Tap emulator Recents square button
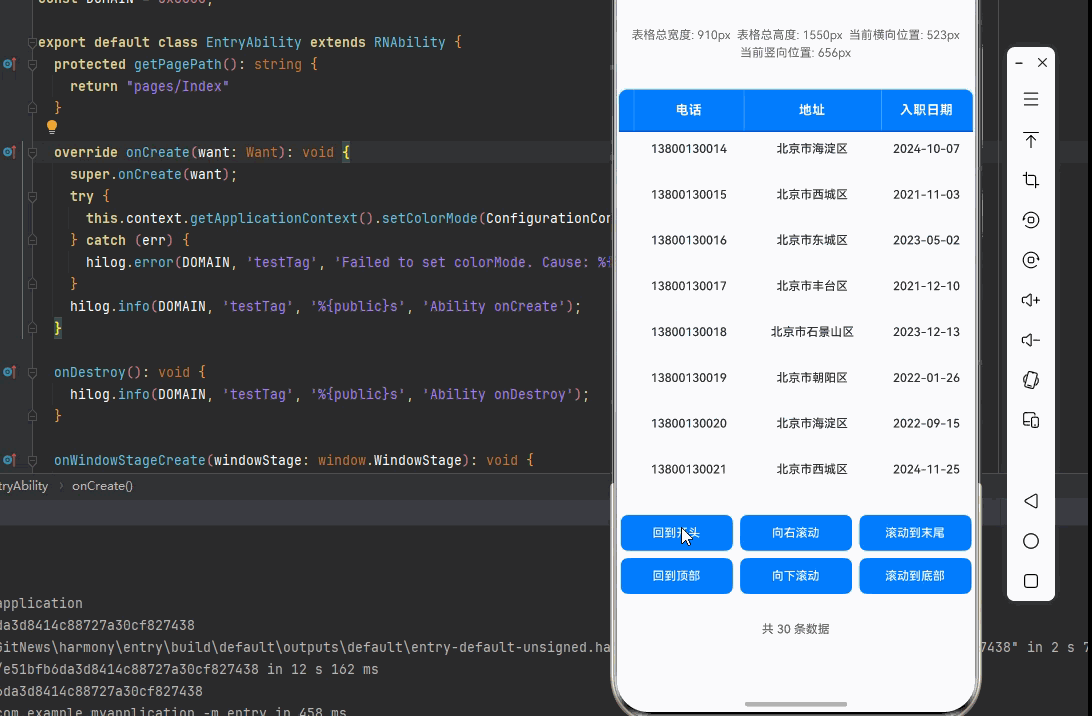 [x=1031, y=581]
